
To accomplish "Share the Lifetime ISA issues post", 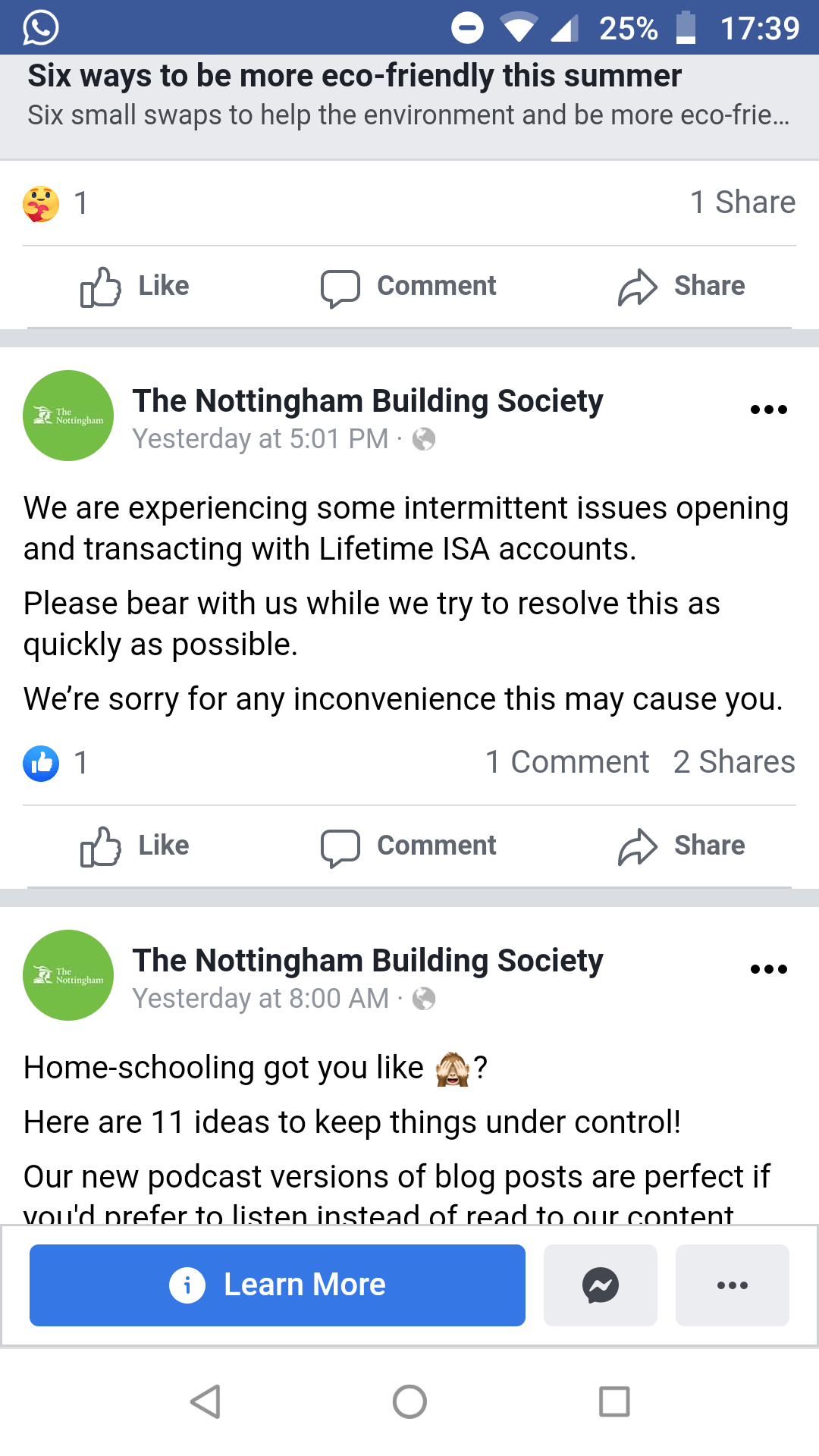I will [x=682, y=846].
